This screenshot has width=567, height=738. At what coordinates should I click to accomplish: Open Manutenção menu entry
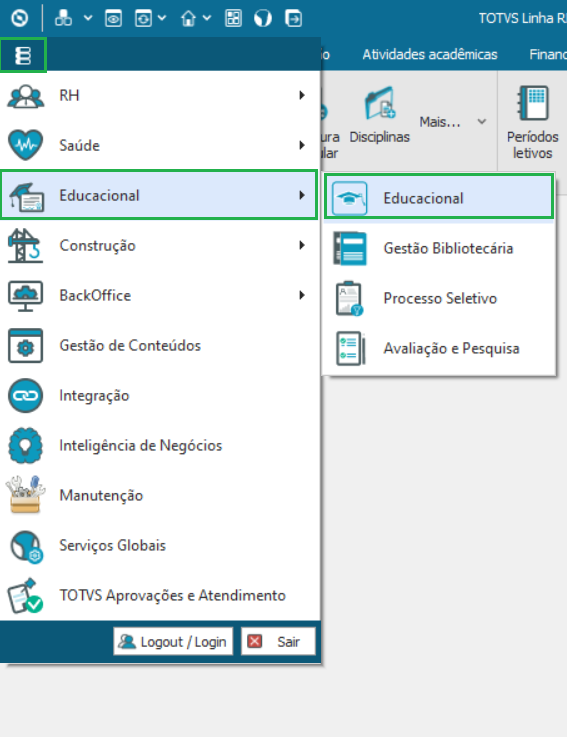(160, 496)
